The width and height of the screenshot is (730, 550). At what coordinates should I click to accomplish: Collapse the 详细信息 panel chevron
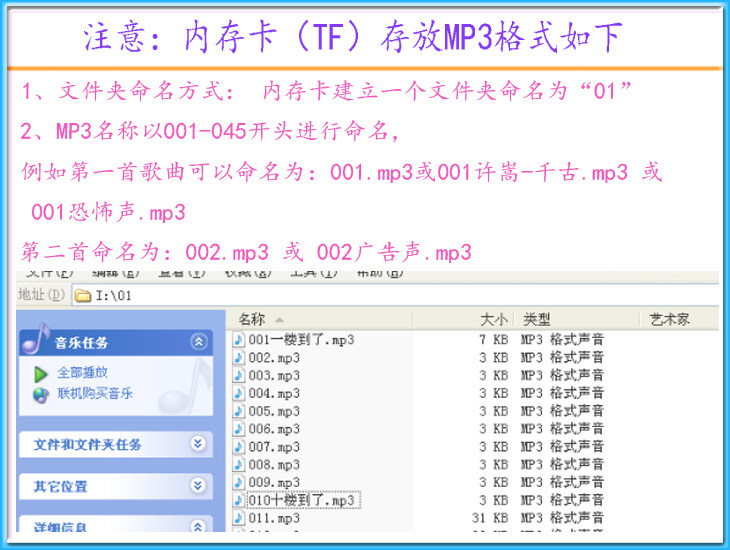(198, 527)
